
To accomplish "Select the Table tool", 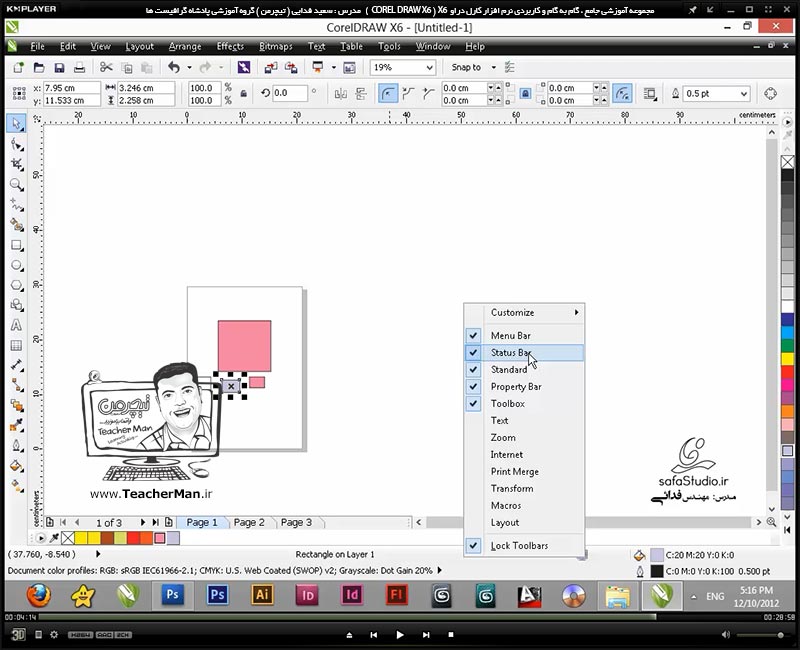I will [16, 345].
